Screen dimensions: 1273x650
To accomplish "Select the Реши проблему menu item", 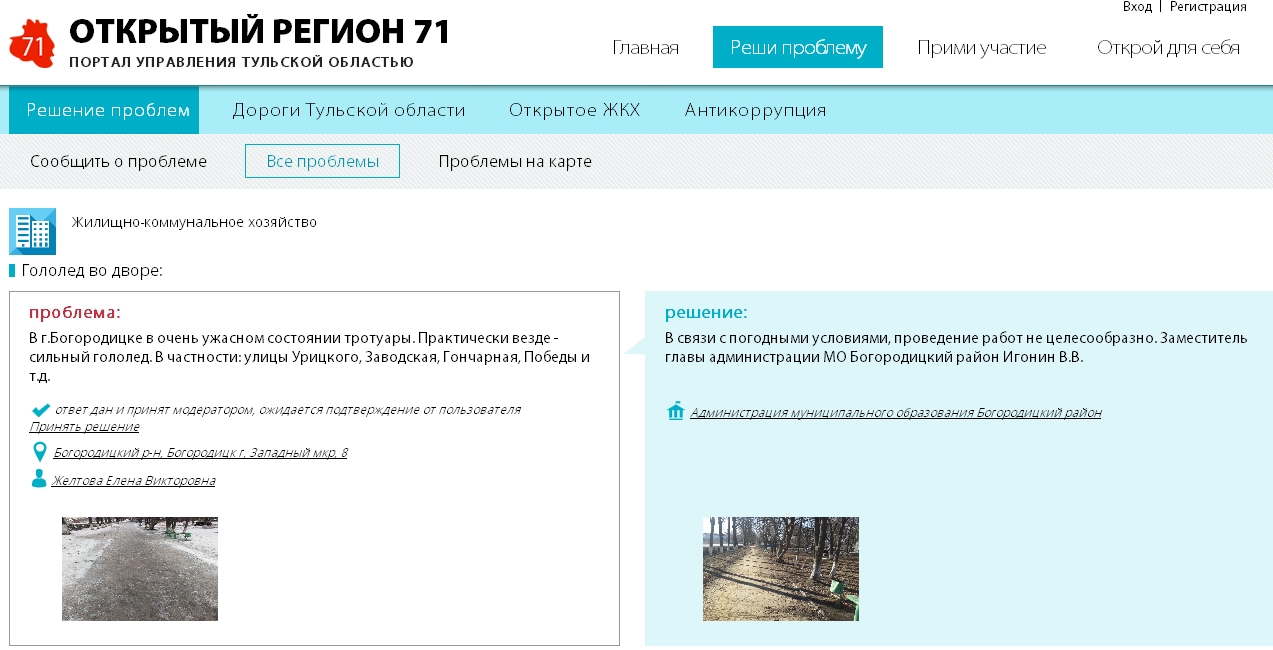I will [797, 47].
